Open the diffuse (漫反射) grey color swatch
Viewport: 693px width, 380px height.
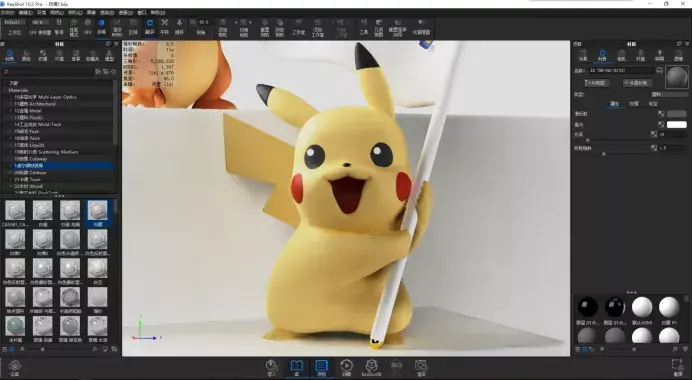tap(677, 114)
